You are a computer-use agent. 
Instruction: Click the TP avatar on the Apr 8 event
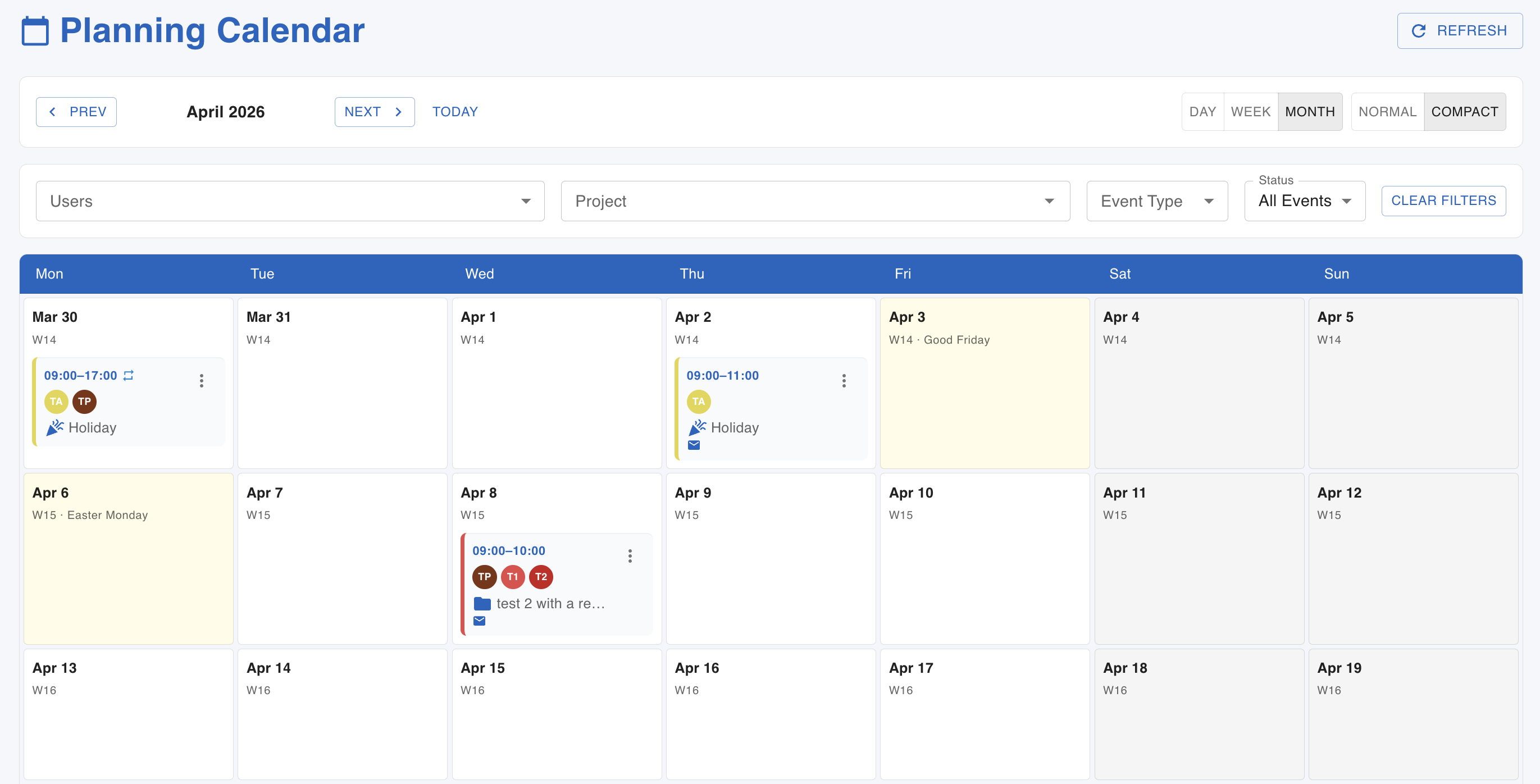click(x=484, y=577)
